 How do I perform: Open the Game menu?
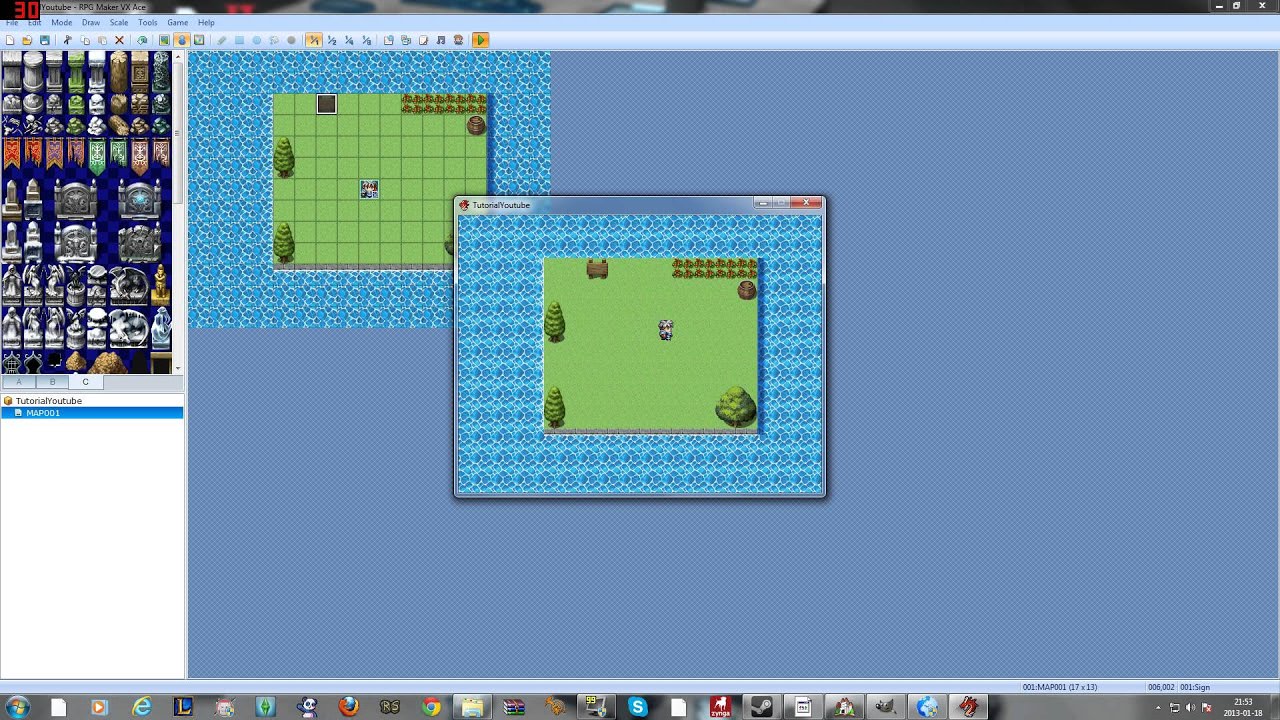(177, 22)
